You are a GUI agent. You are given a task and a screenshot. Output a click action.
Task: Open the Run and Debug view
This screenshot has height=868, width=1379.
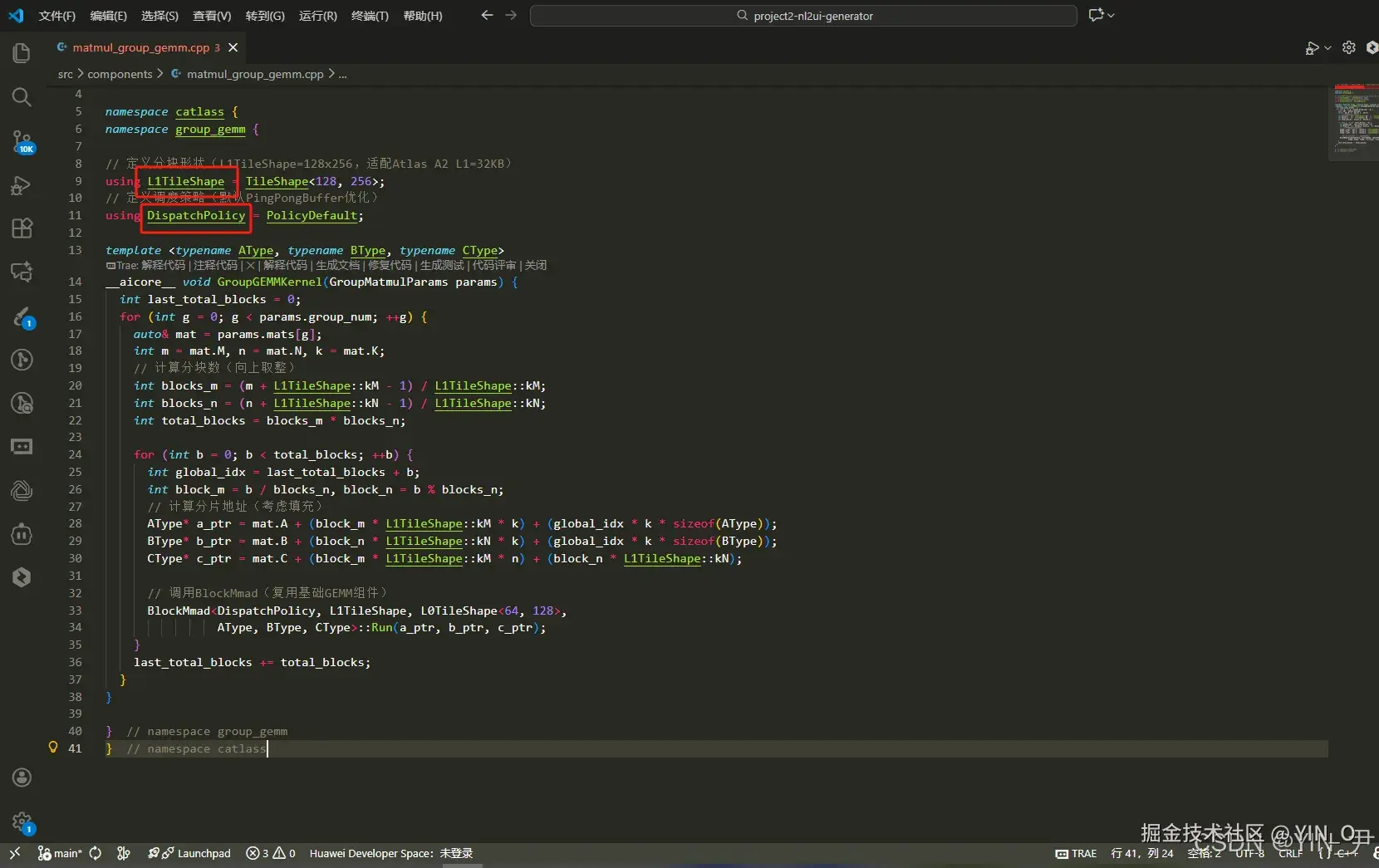tap(22, 185)
